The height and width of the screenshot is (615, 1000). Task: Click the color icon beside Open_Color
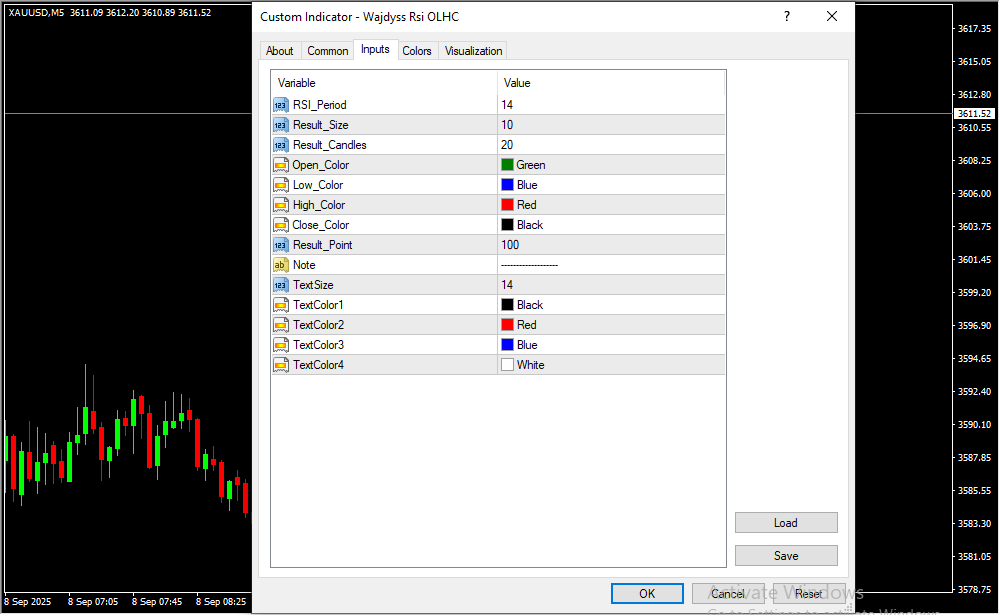[x=280, y=165]
